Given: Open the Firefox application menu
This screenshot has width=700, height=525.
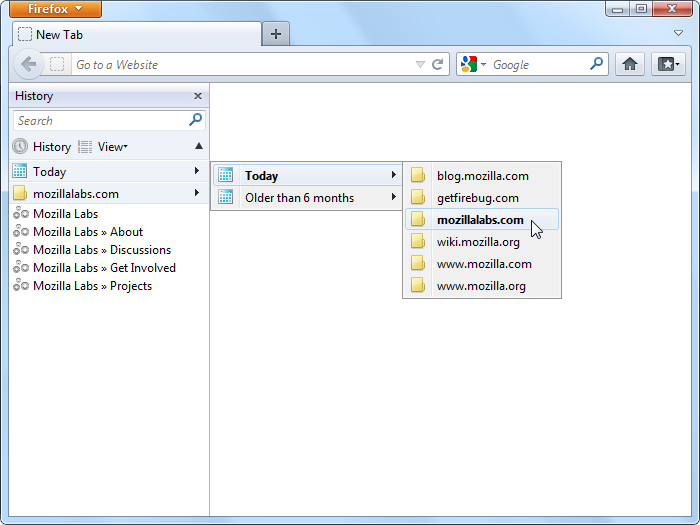Looking at the screenshot, I should click(55, 9).
